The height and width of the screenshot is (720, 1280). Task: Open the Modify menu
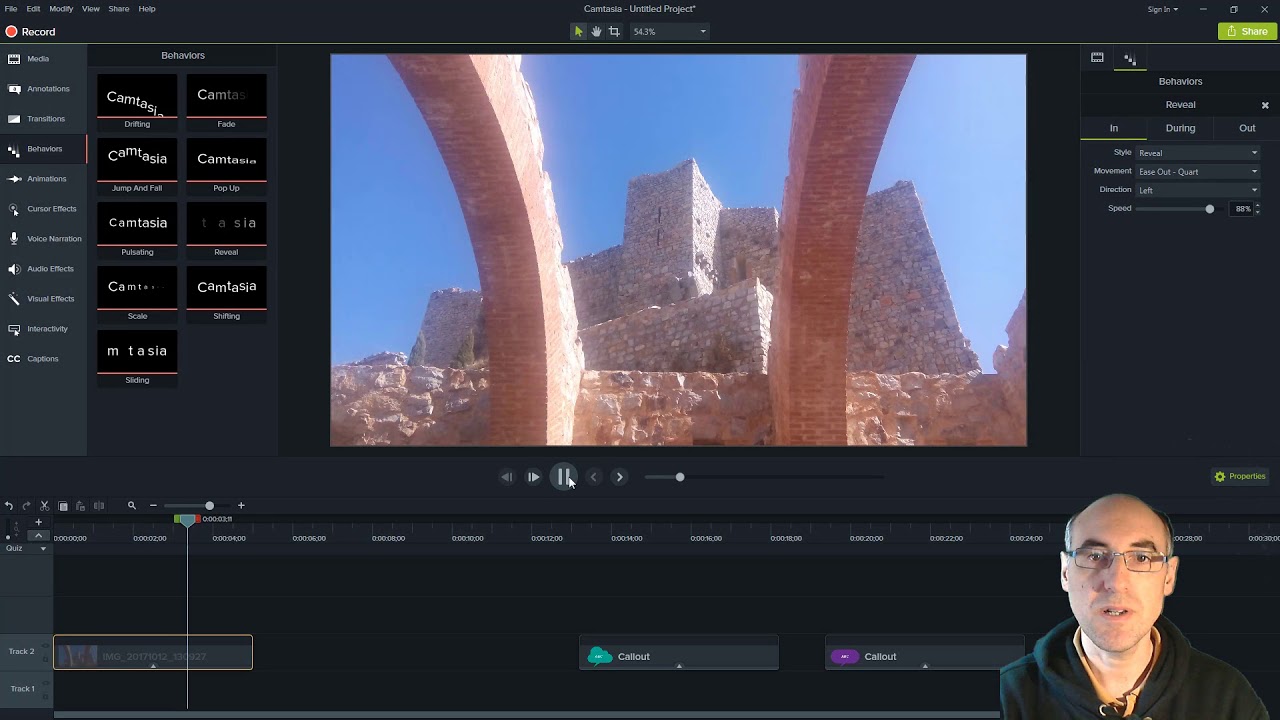point(61,9)
